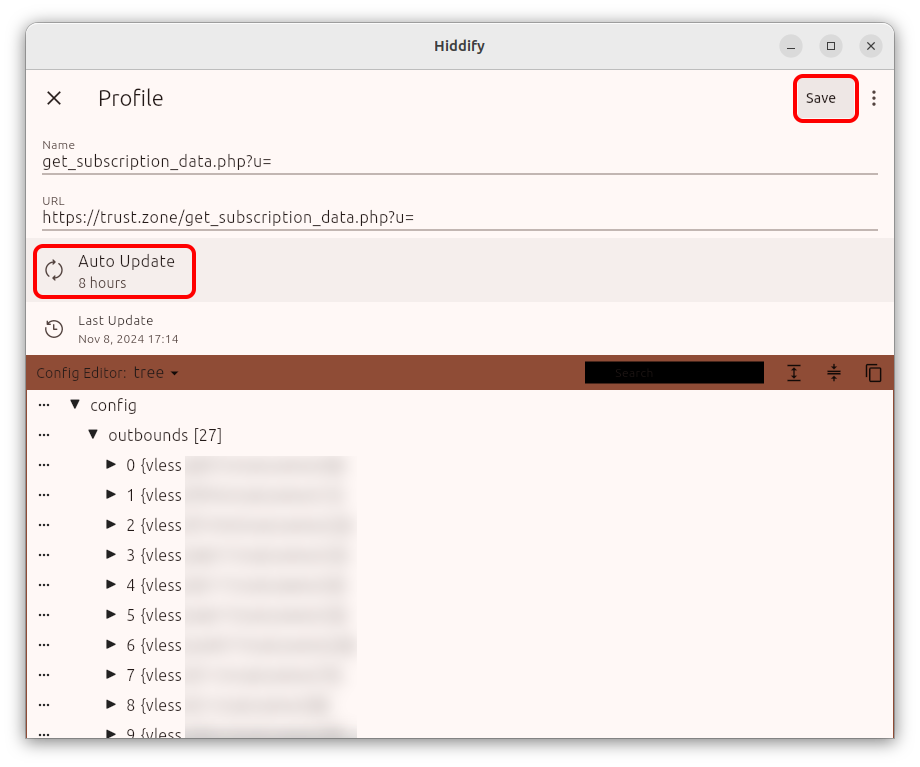Expand all nodes in config editor
Viewport: 920px width, 767px height.
794,373
